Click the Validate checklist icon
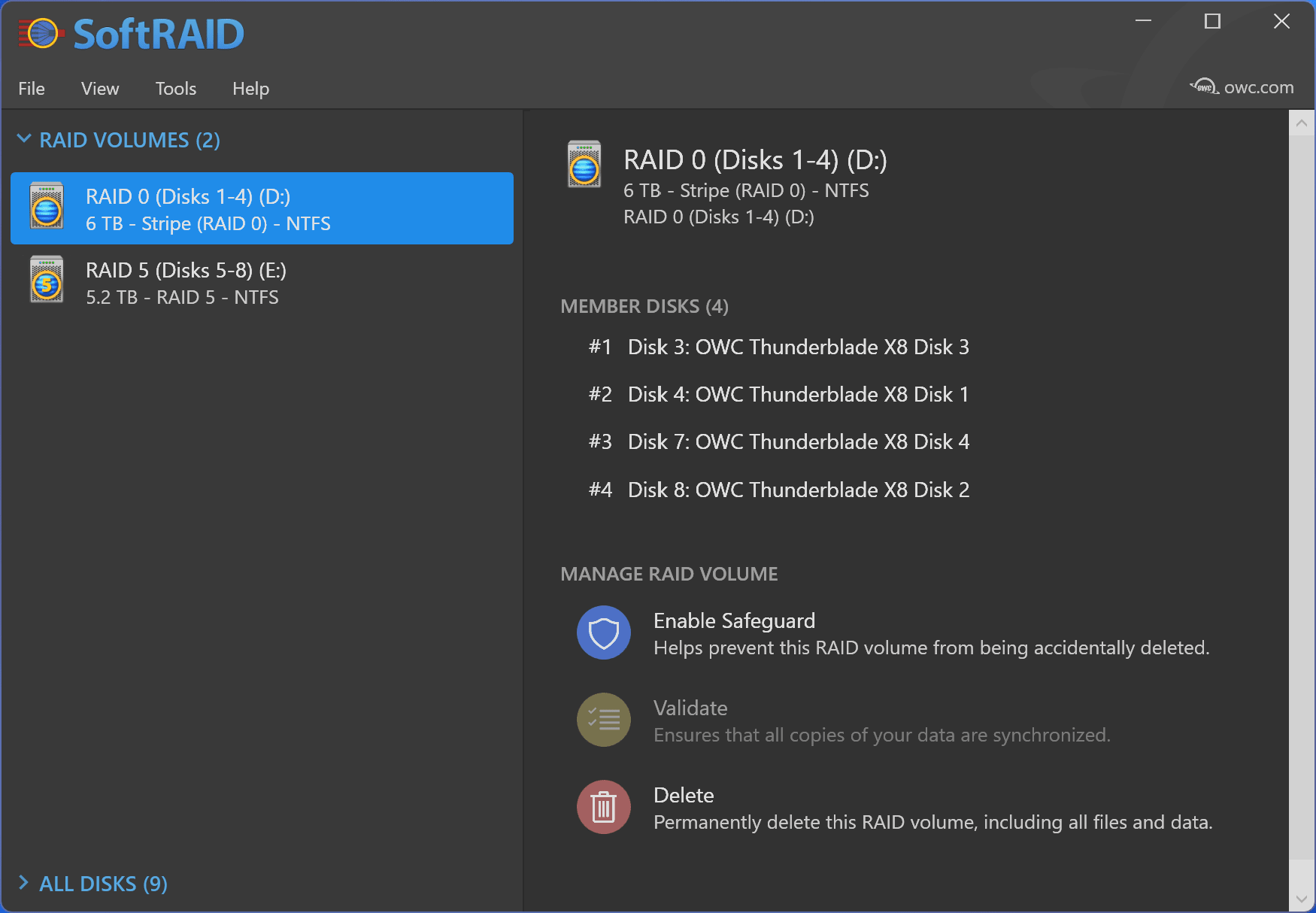The height and width of the screenshot is (913, 1316). [x=603, y=720]
